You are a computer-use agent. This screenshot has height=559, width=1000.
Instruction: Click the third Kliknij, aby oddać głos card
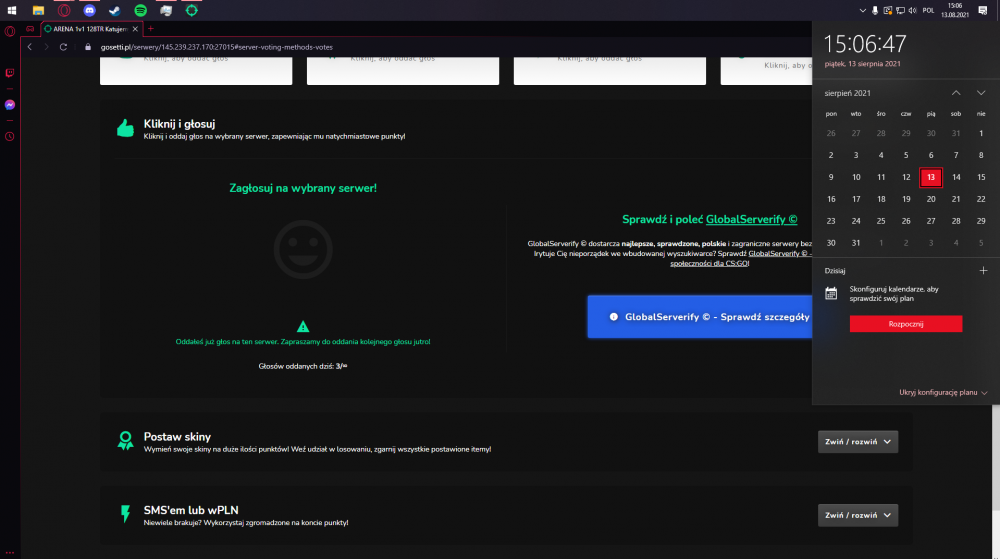point(610,70)
